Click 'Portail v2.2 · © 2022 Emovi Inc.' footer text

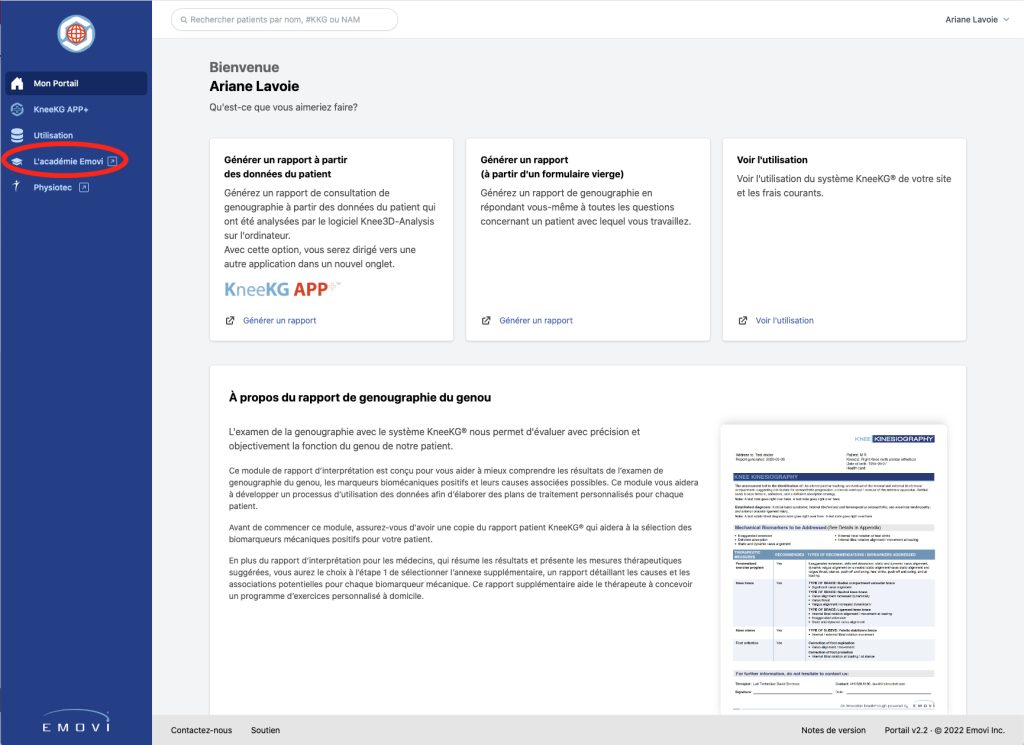point(944,730)
